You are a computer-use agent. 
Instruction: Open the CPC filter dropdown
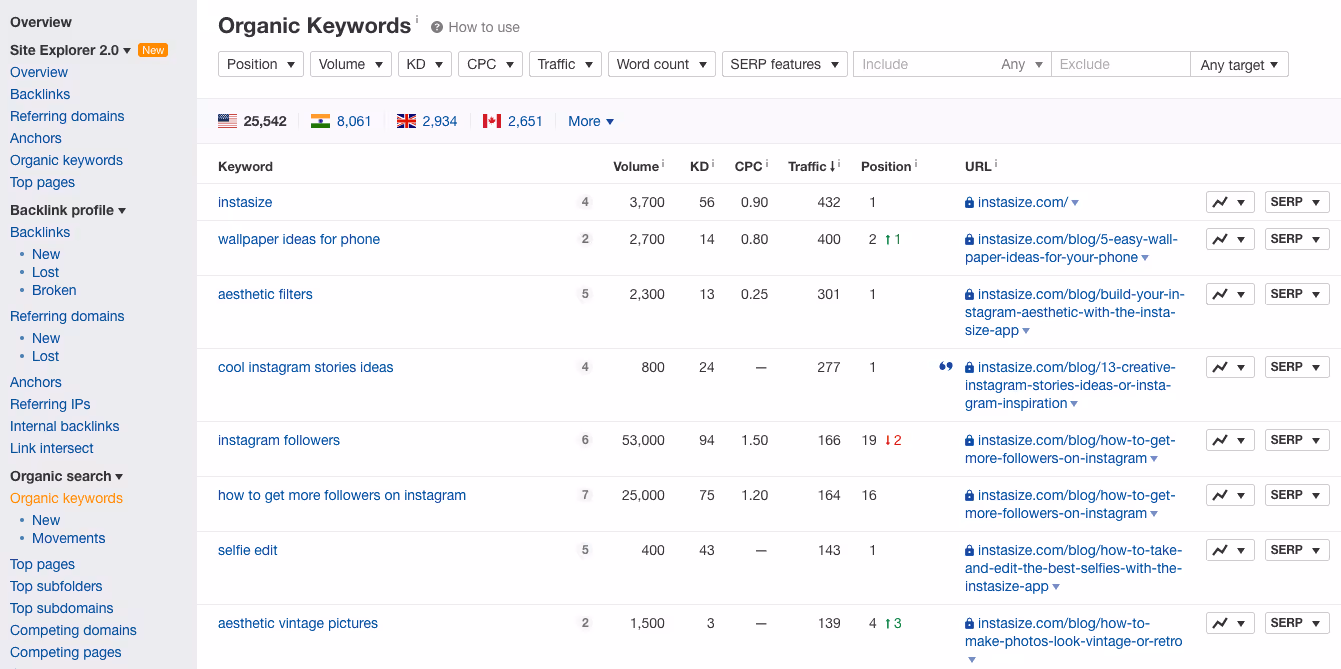point(490,64)
